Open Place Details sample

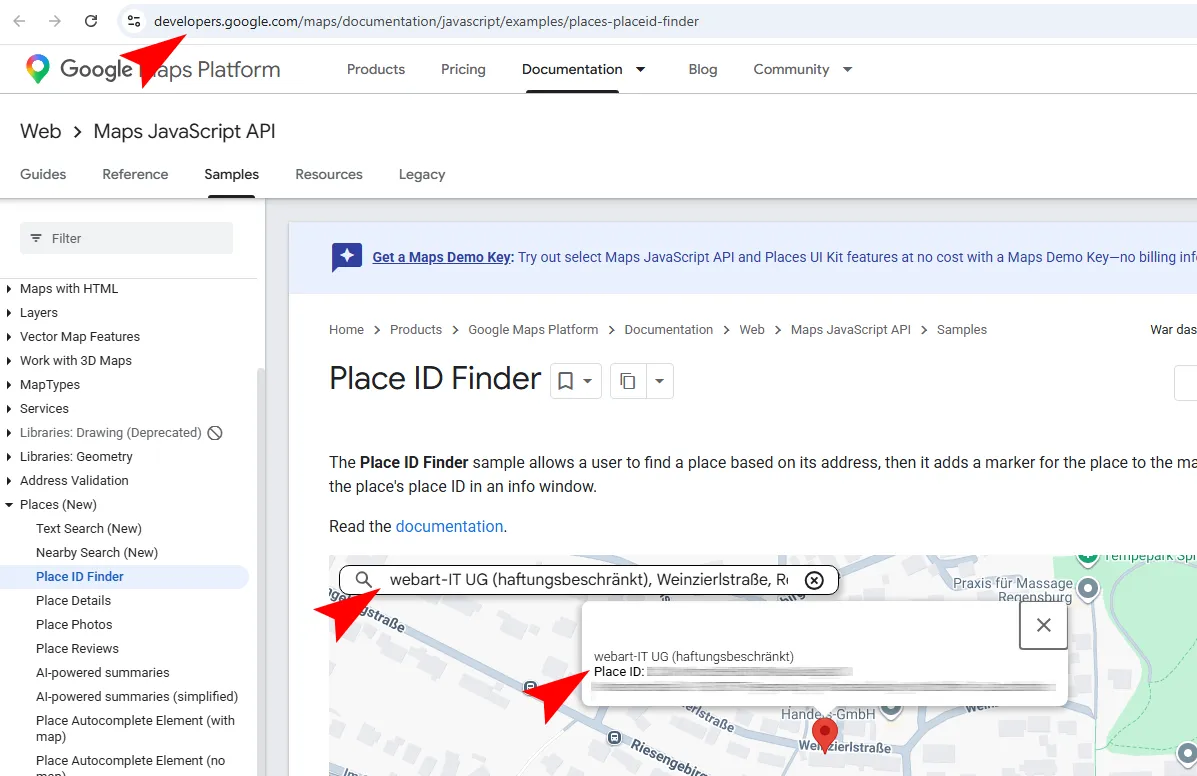point(73,601)
